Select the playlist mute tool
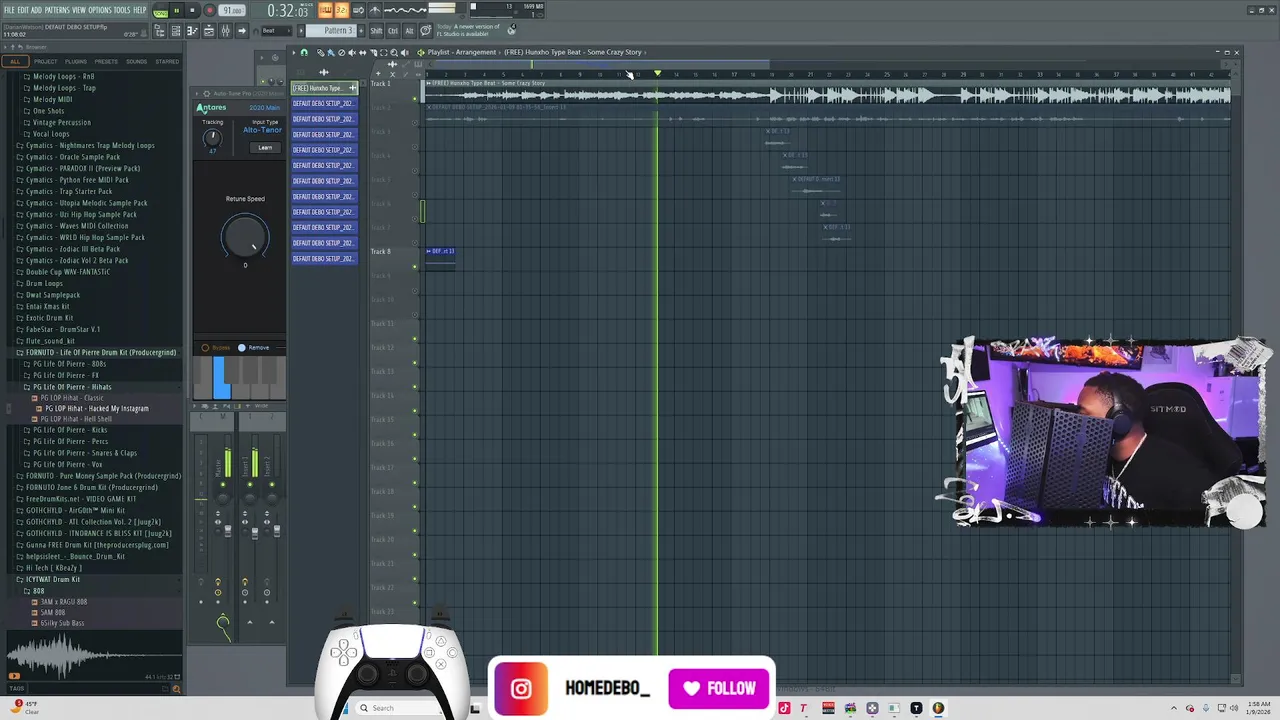The width and height of the screenshot is (1280, 720). [352, 52]
